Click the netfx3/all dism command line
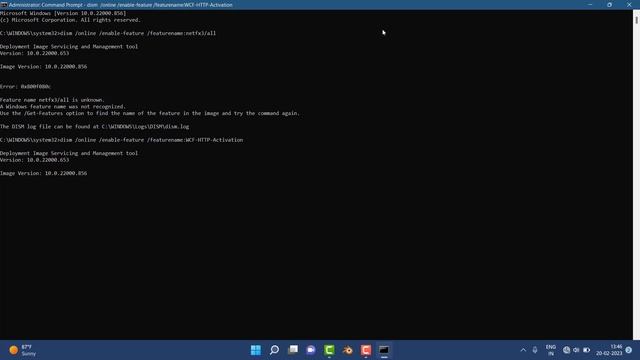This screenshot has height=360, width=640. [108, 33]
